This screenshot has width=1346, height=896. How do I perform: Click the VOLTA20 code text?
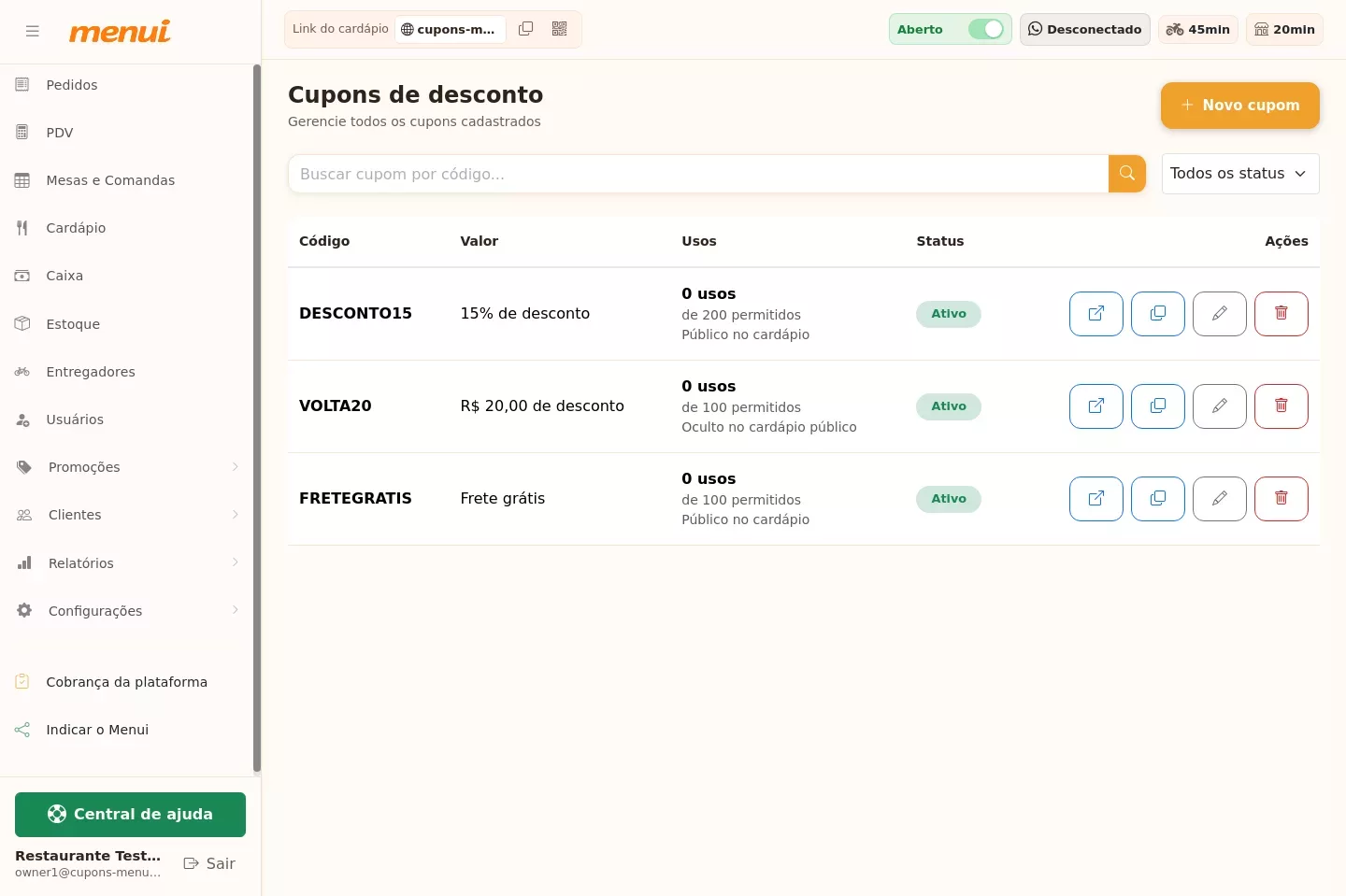tap(336, 406)
